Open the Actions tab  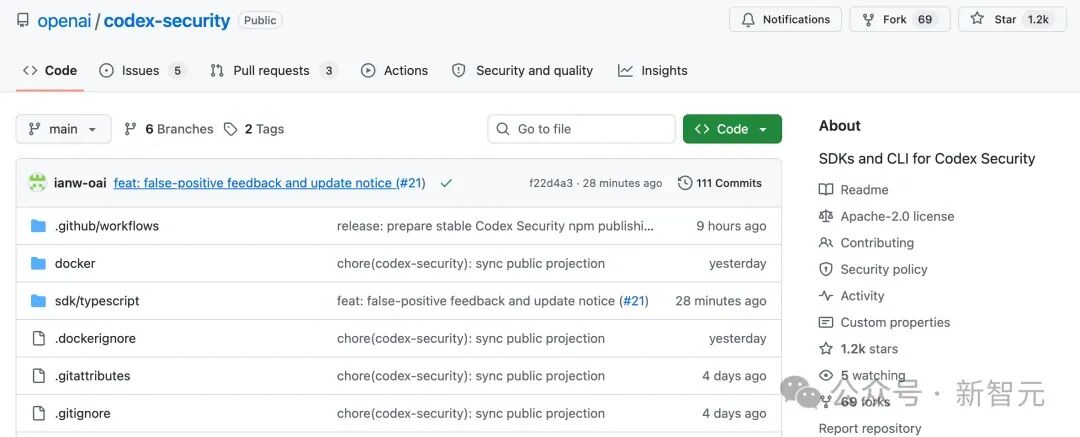pyautogui.click(x=395, y=70)
